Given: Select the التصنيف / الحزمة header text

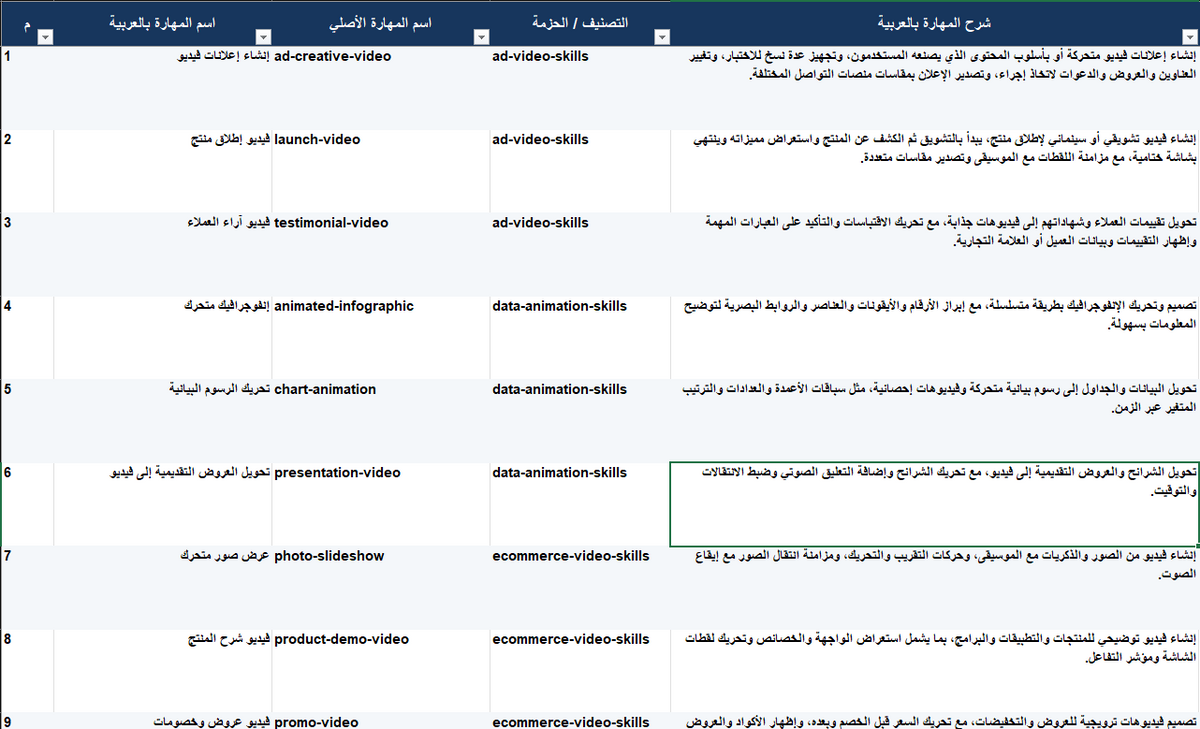Looking at the screenshot, I should [579, 22].
